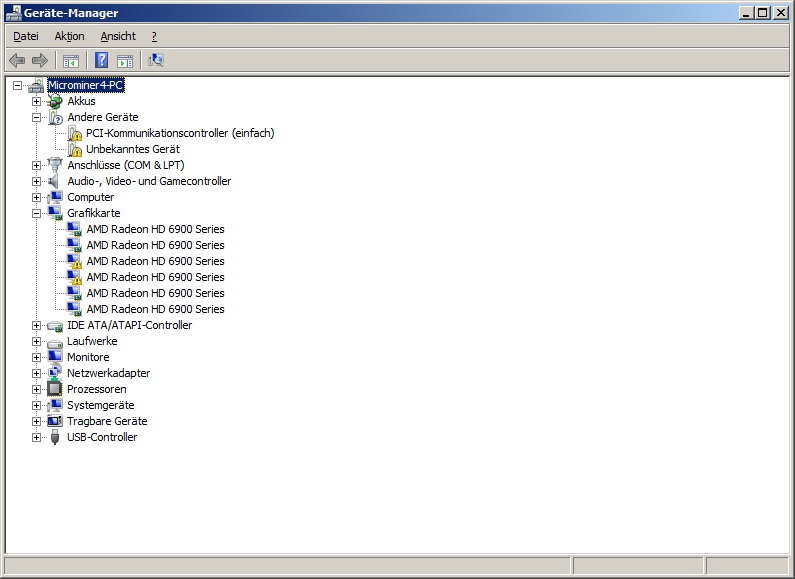Open the Aktion menu
This screenshot has height=579, width=795.
pos(69,36)
